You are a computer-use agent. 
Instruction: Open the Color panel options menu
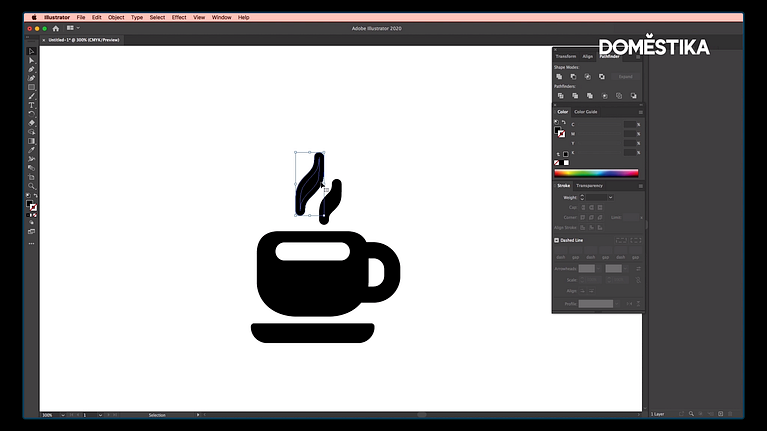pos(640,112)
